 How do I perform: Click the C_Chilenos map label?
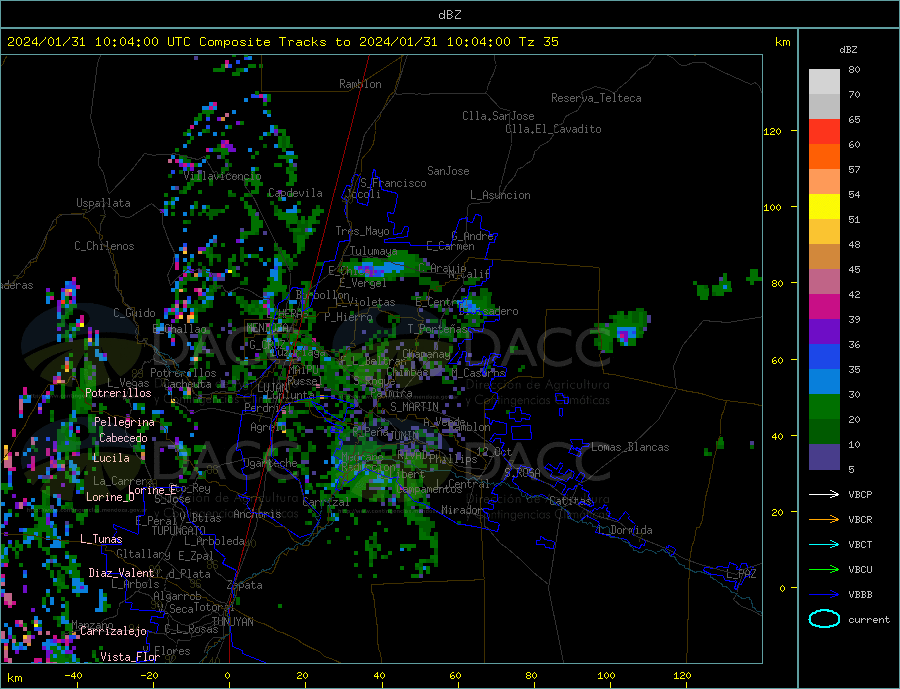(104, 246)
